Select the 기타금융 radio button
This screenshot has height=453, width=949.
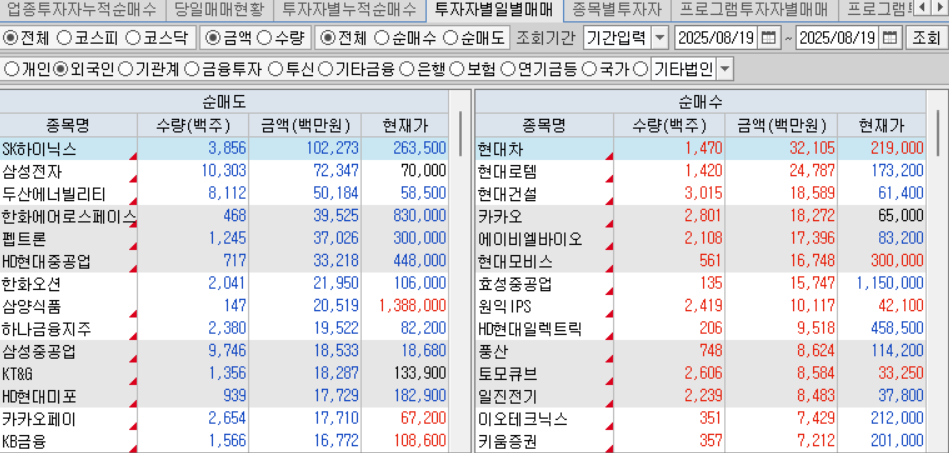tap(326, 69)
